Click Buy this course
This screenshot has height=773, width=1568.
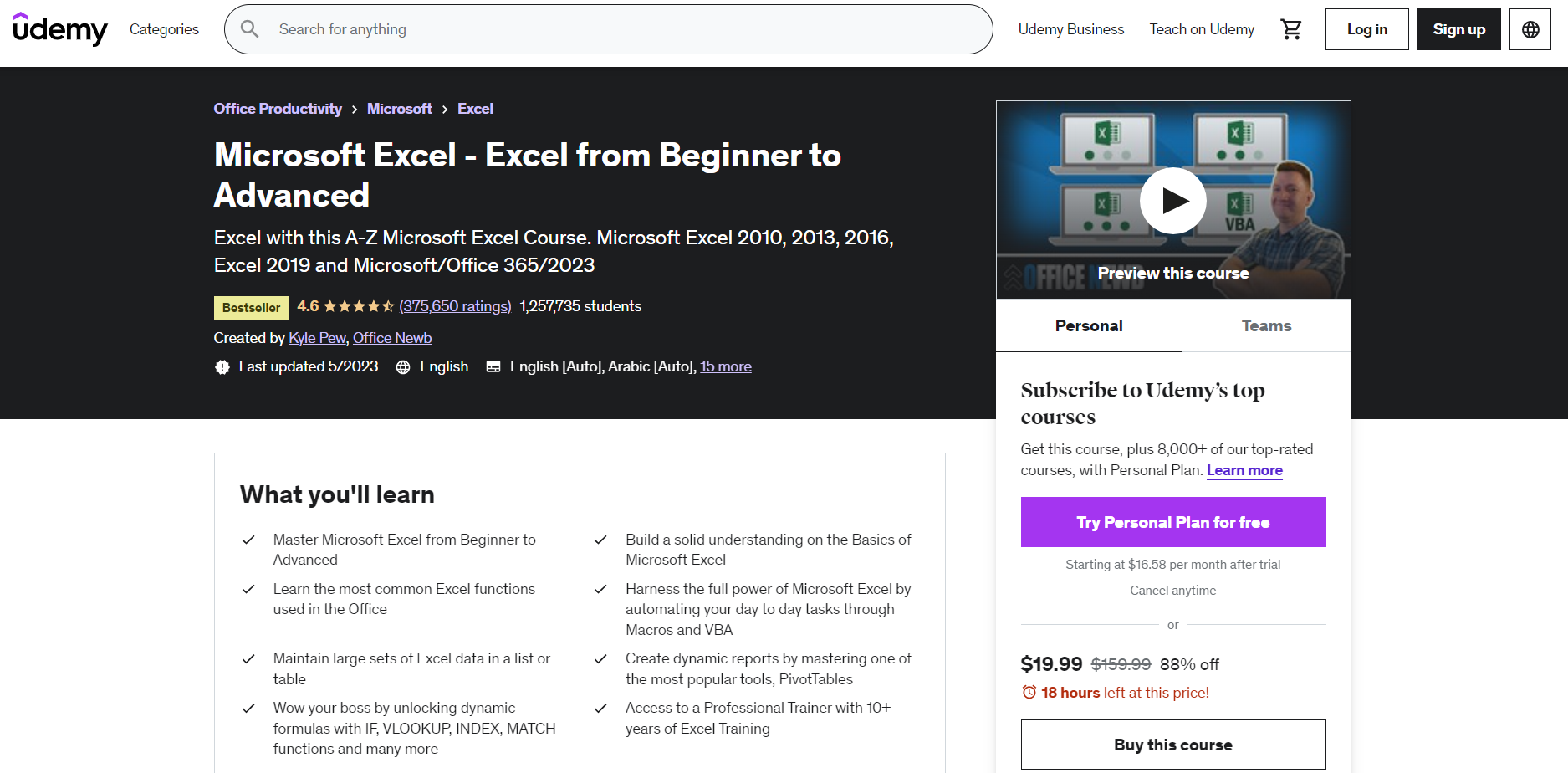(1172, 745)
